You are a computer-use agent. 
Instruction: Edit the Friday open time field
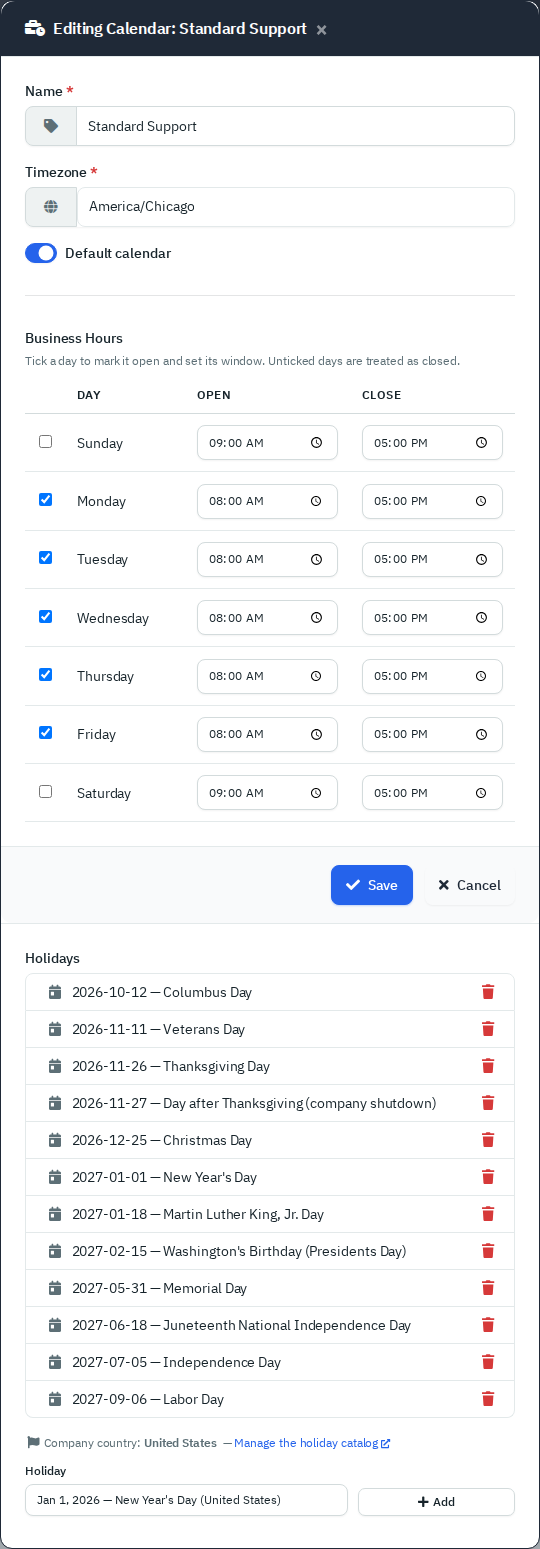(x=267, y=734)
